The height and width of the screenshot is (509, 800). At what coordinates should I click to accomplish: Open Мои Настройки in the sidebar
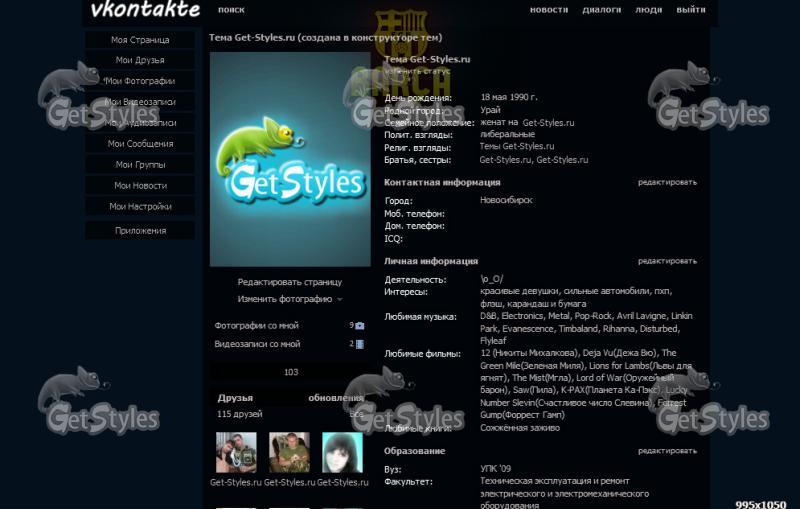[x=140, y=207]
